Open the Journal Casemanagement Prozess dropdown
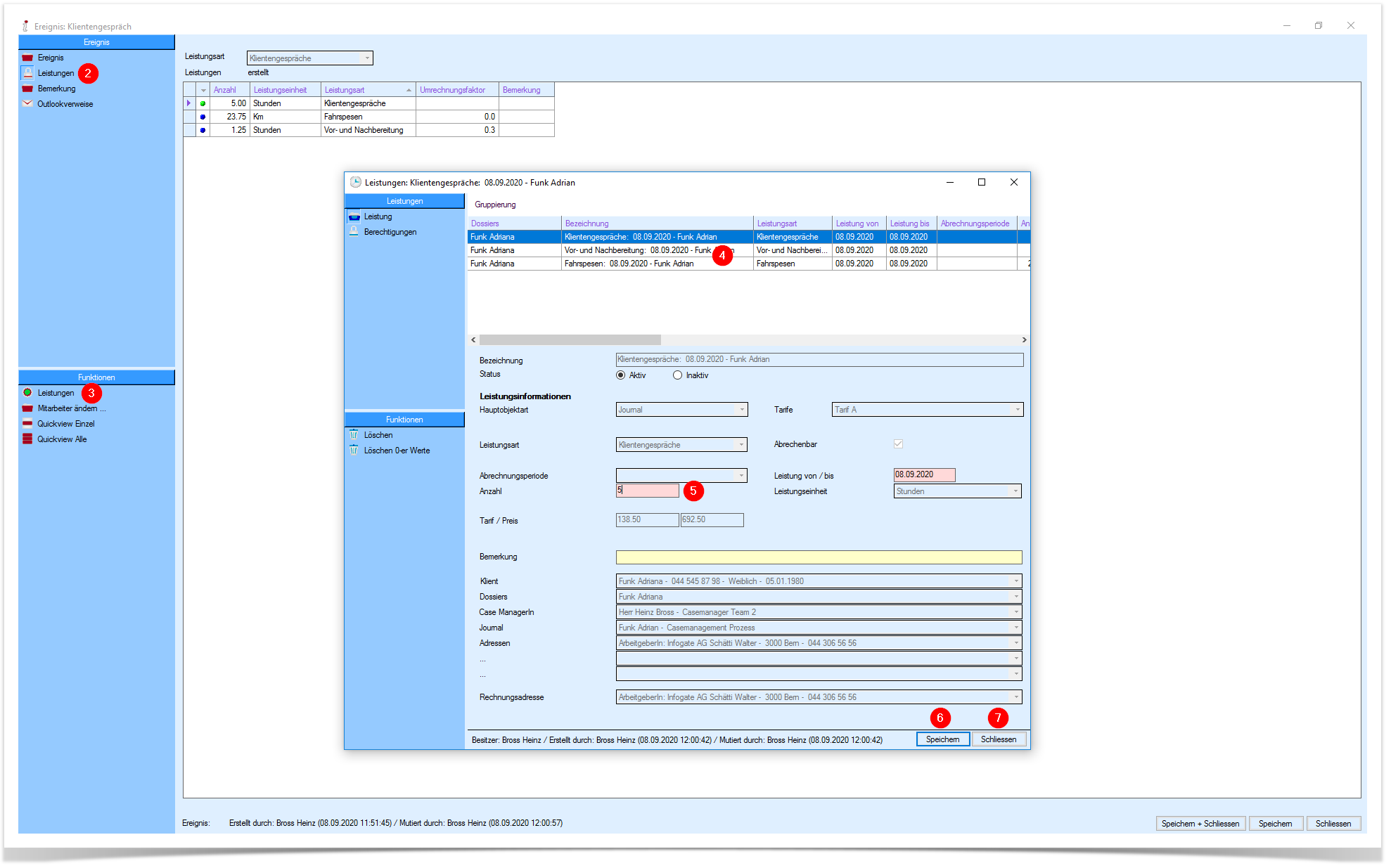Image resolution: width=1391 pixels, height=868 pixels. 1016,628
